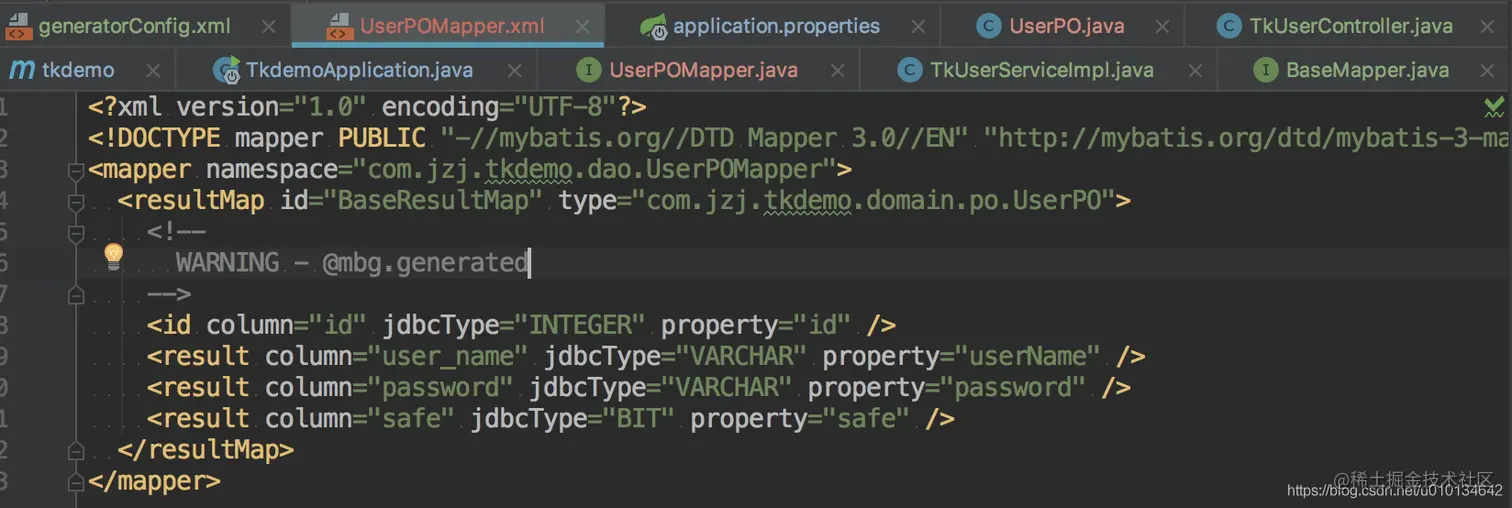Close the tkdemo tab

point(153,71)
